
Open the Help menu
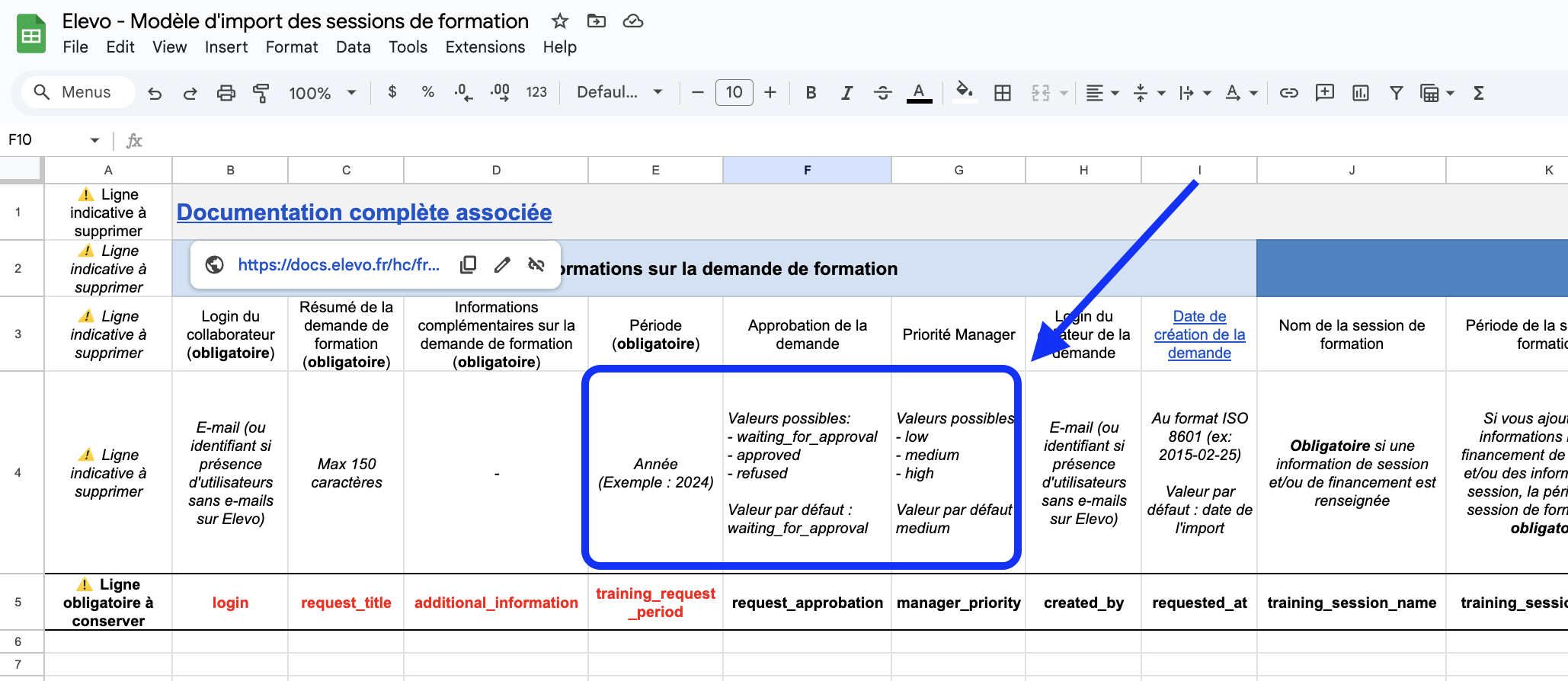(x=560, y=47)
